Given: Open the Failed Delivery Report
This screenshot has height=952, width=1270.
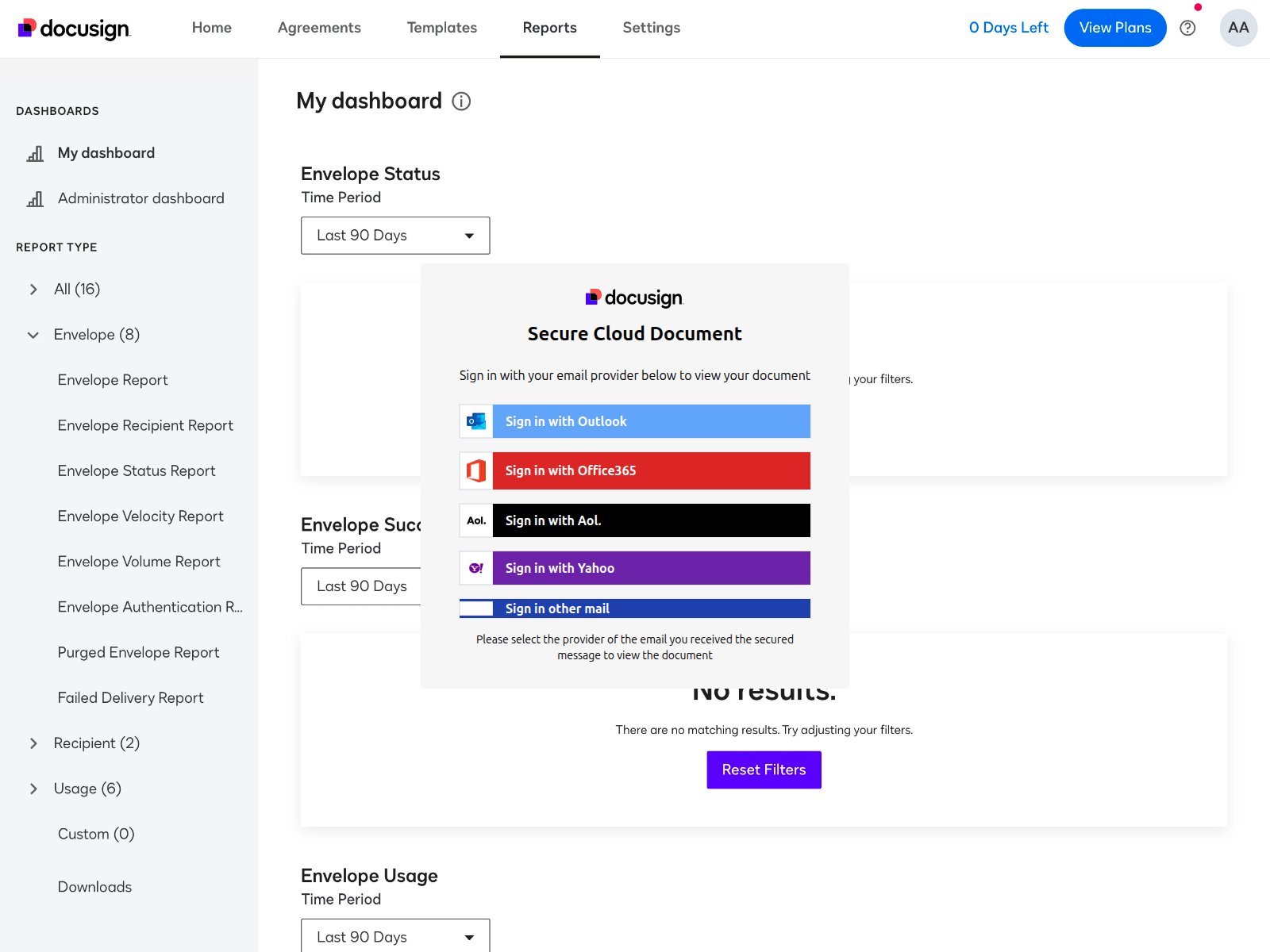Looking at the screenshot, I should click(x=130, y=697).
